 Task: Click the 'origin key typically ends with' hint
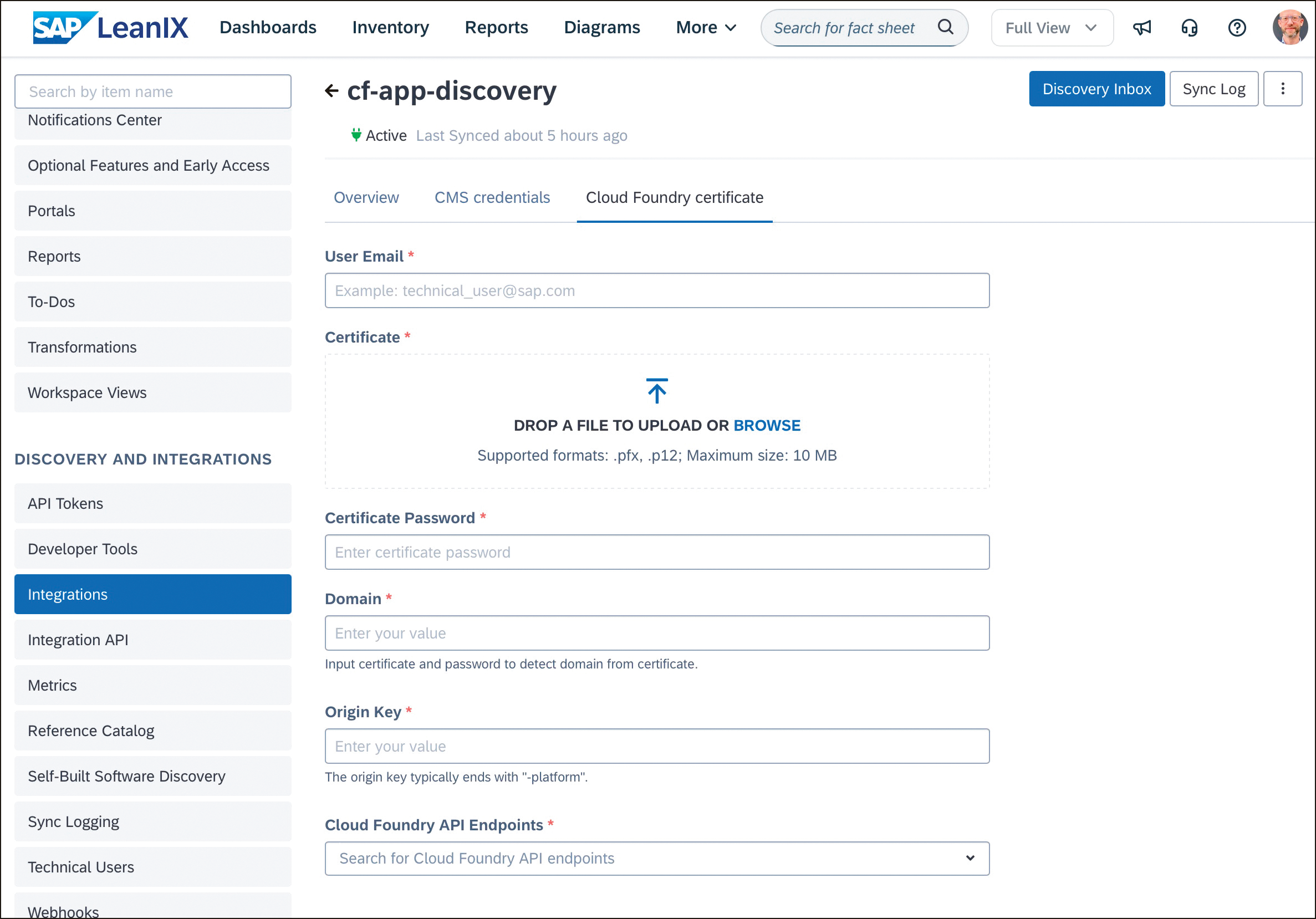pyautogui.click(x=456, y=777)
